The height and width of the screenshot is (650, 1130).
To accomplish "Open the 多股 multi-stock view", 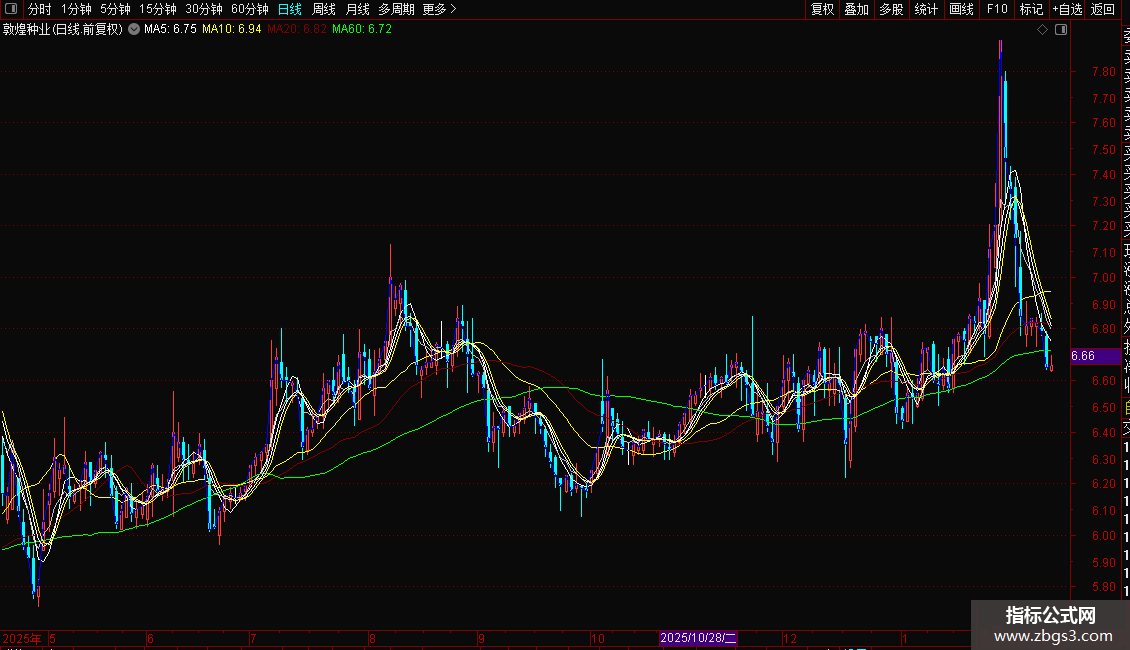I will pos(891,9).
